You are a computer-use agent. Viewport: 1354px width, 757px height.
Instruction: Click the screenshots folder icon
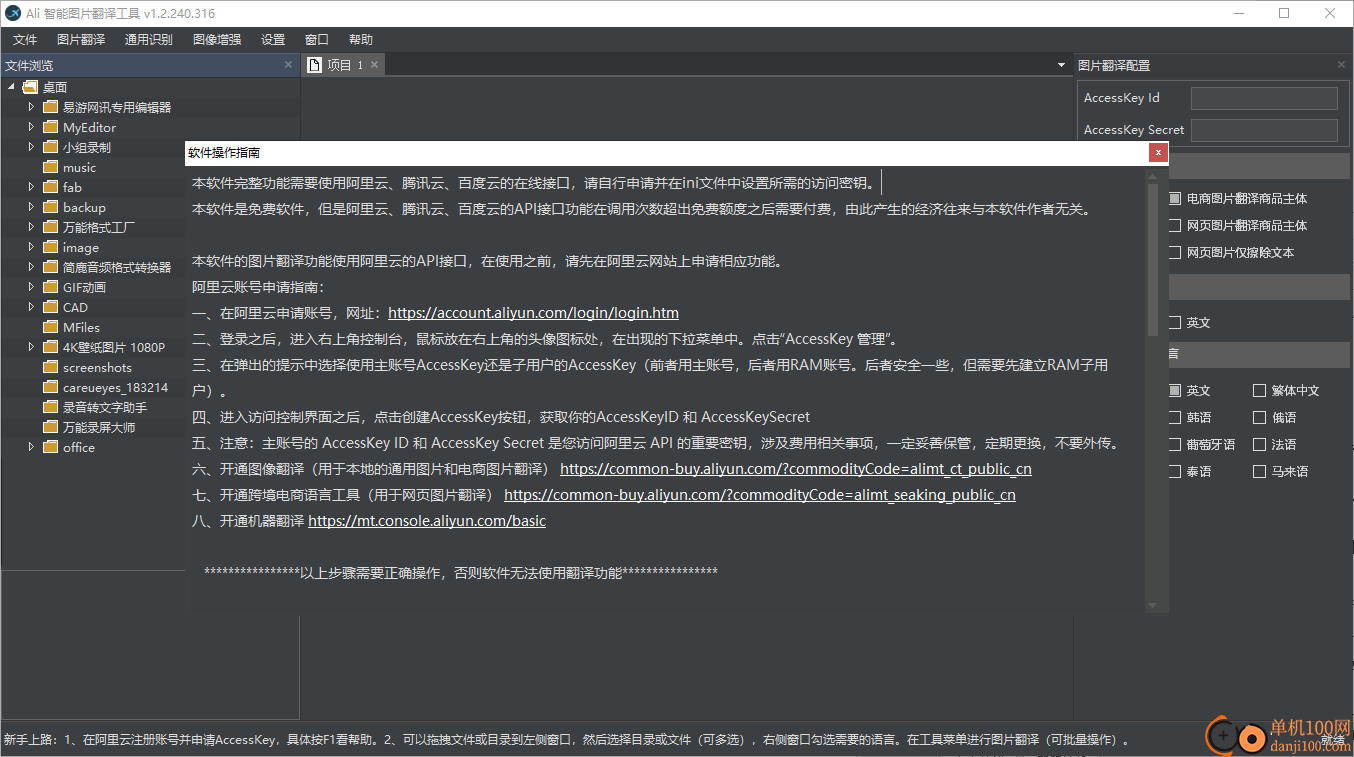(x=51, y=367)
